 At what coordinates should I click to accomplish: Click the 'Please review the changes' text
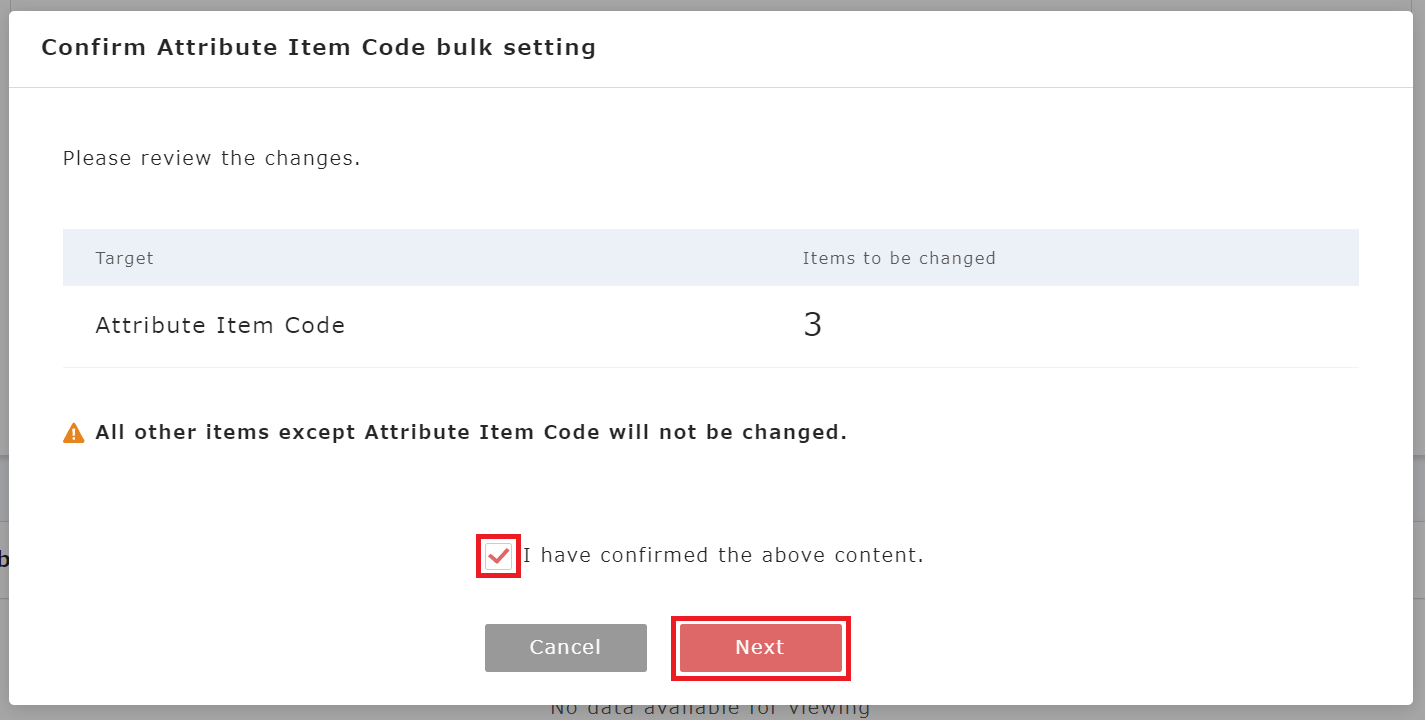(x=211, y=157)
